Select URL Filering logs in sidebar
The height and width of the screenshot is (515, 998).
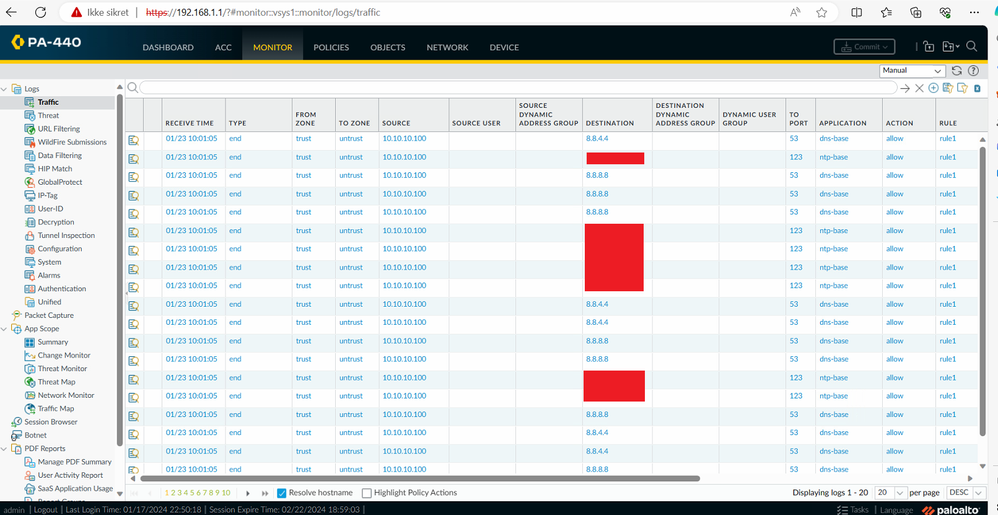point(59,129)
